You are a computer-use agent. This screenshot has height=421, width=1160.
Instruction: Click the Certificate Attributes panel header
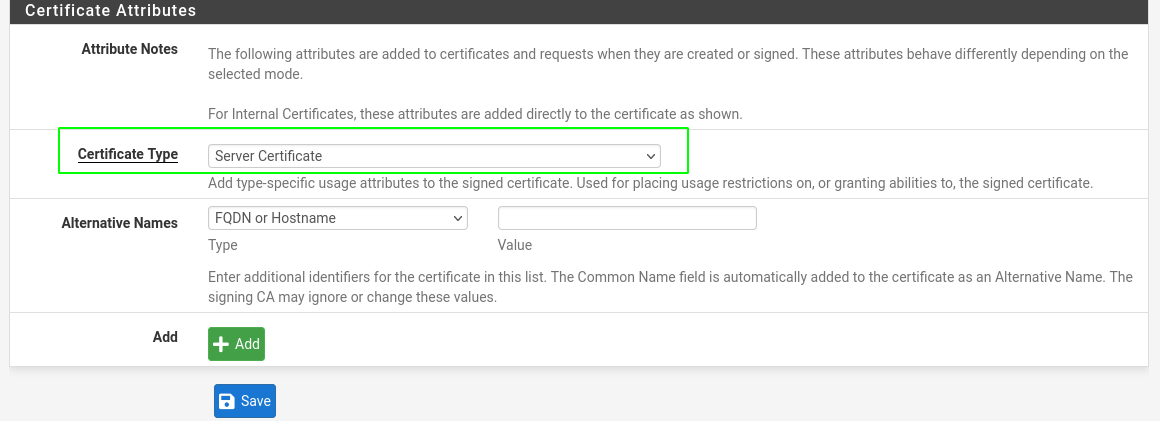click(x=580, y=11)
